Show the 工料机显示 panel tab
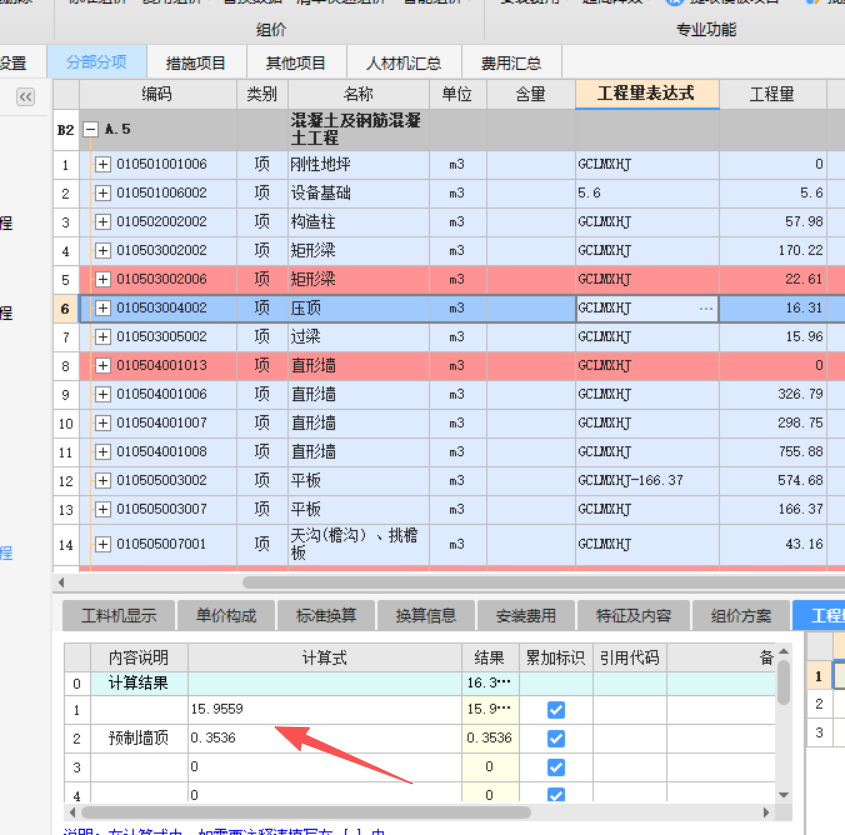This screenshot has width=845, height=835. pos(119,616)
